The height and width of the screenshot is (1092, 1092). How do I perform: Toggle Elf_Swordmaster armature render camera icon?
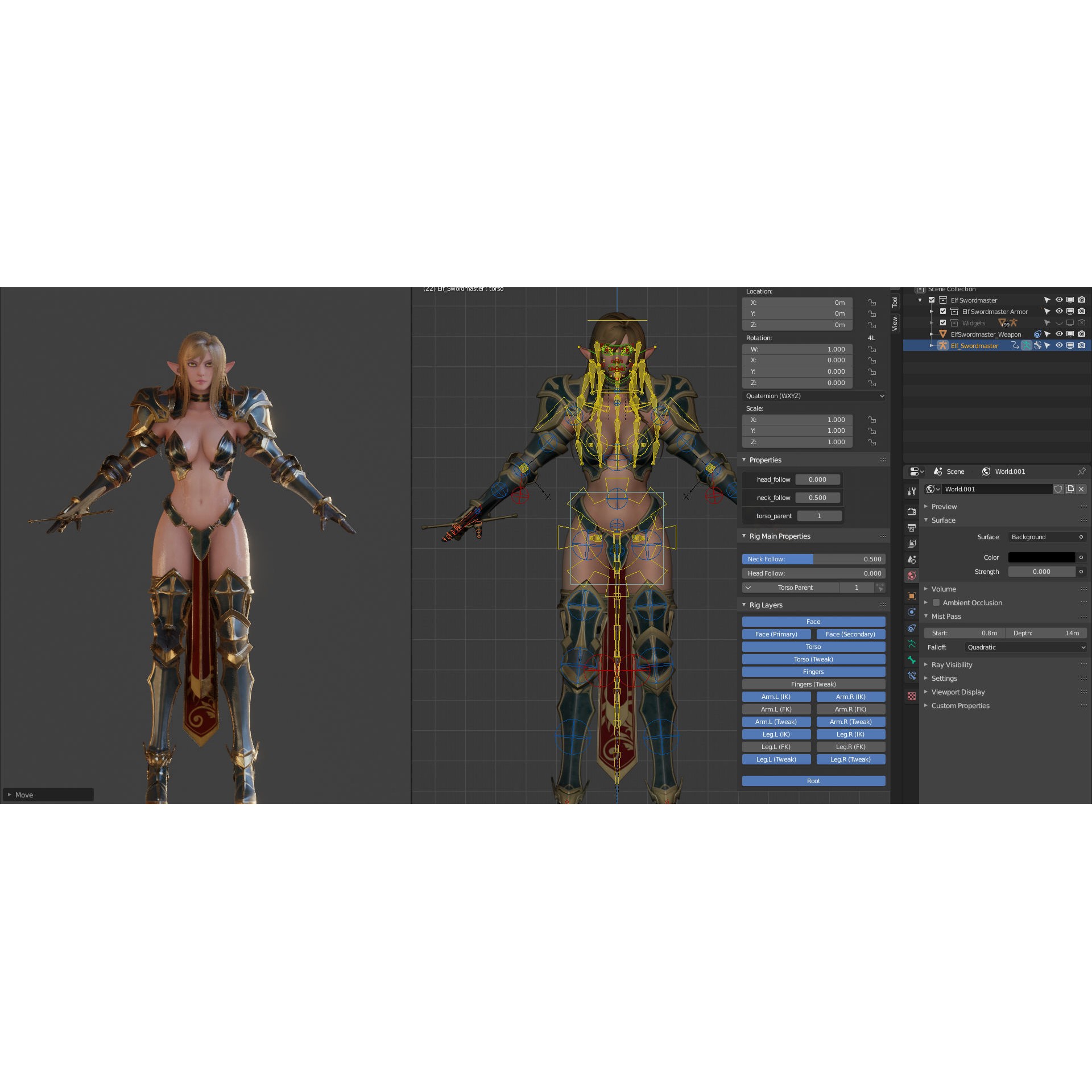1082,345
